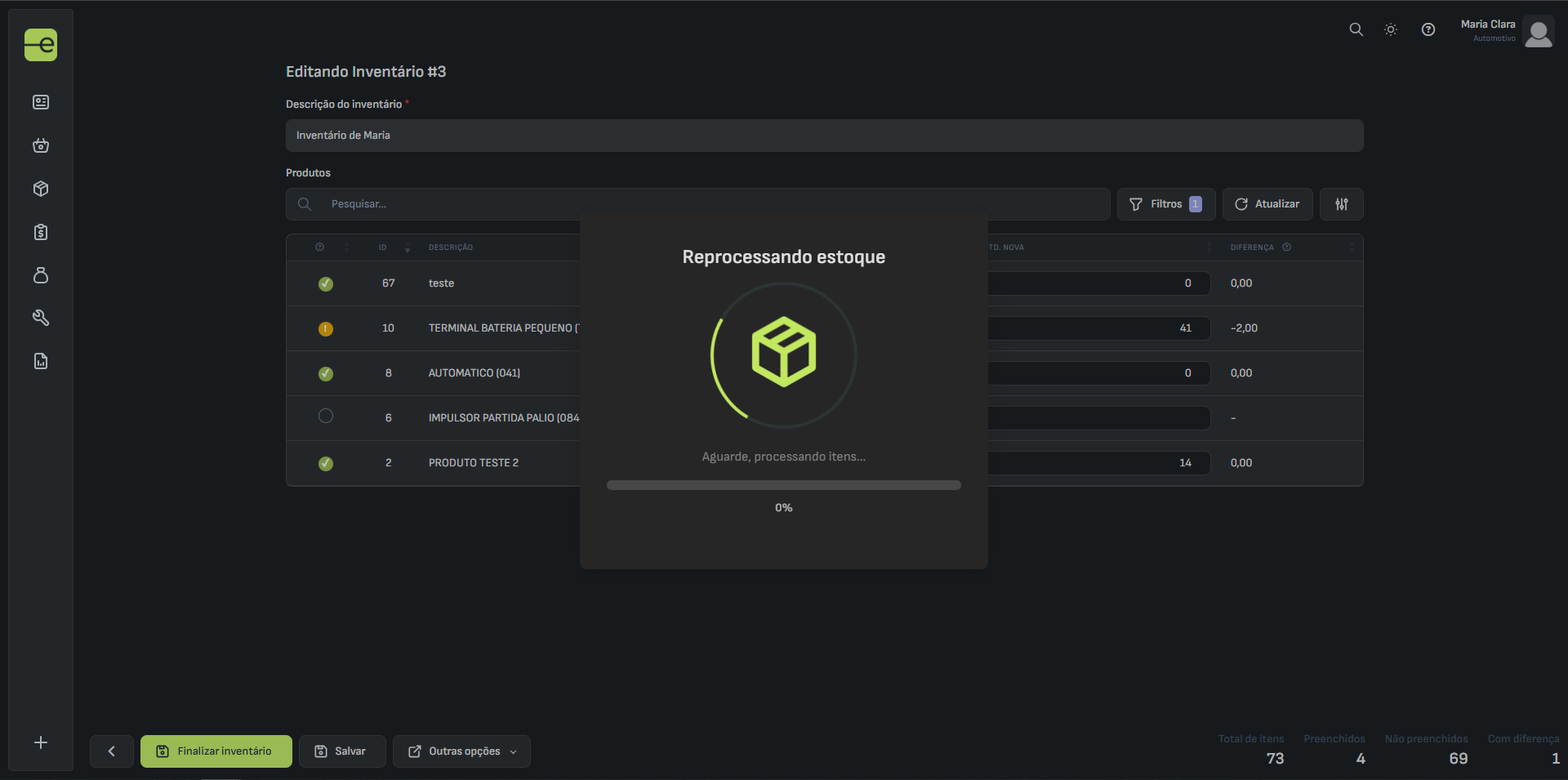Toggle green check status for teste row
Viewport: 1568px width, 780px height.
(326, 283)
